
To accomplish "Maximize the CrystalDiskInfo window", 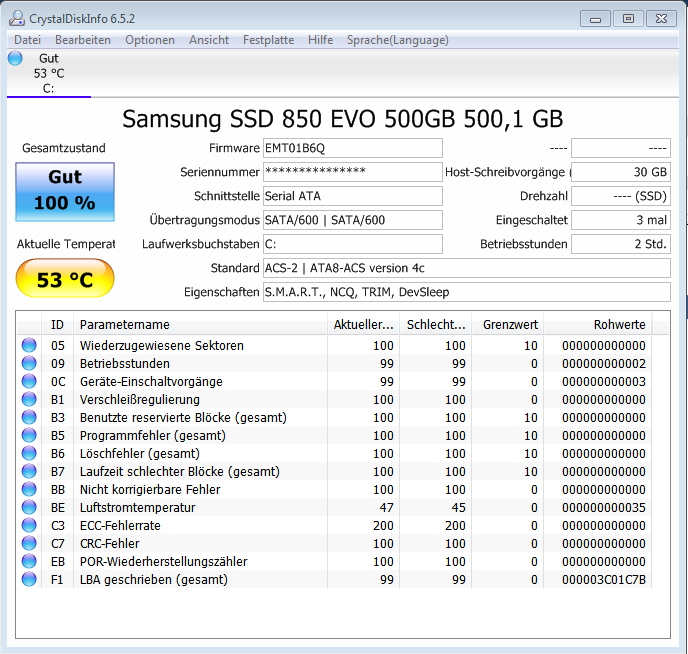I will coord(628,19).
